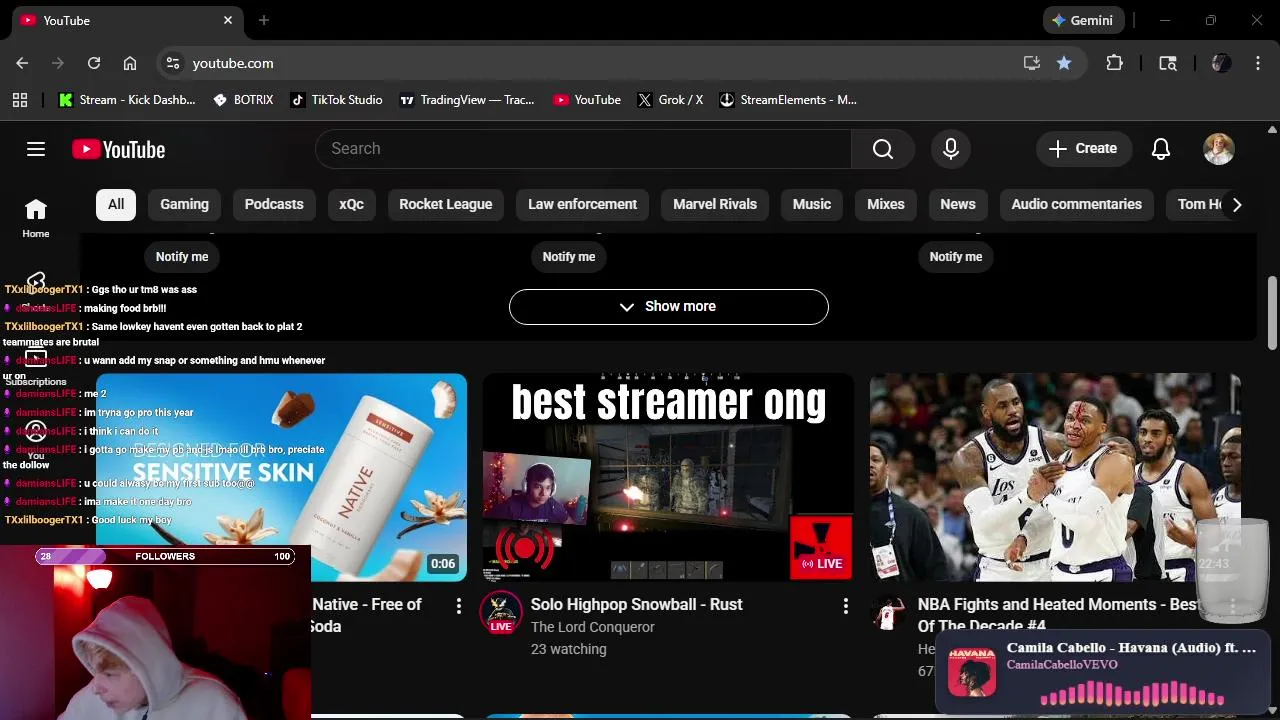Screen dimensions: 1280x720
Task: Open Gemini in Chrome
Action: click(1084, 20)
